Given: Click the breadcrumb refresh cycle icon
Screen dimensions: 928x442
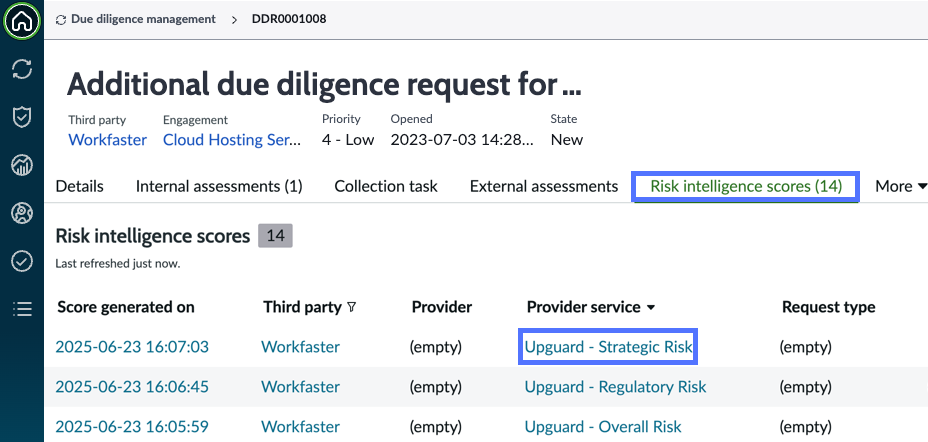Looking at the screenshot, I should click(x=60, y=20).
